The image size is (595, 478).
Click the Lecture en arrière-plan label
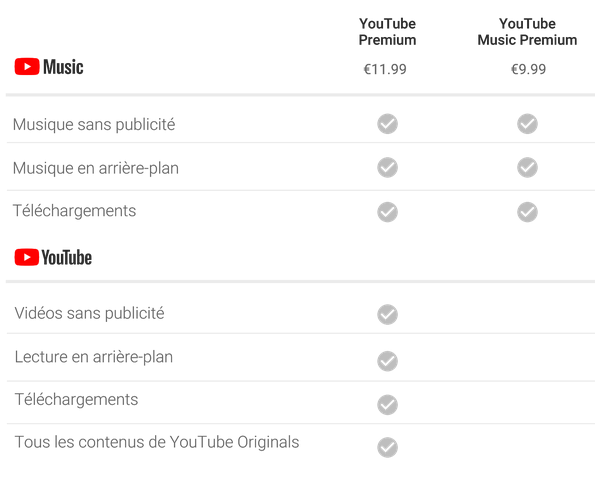(x=94, y=357)
